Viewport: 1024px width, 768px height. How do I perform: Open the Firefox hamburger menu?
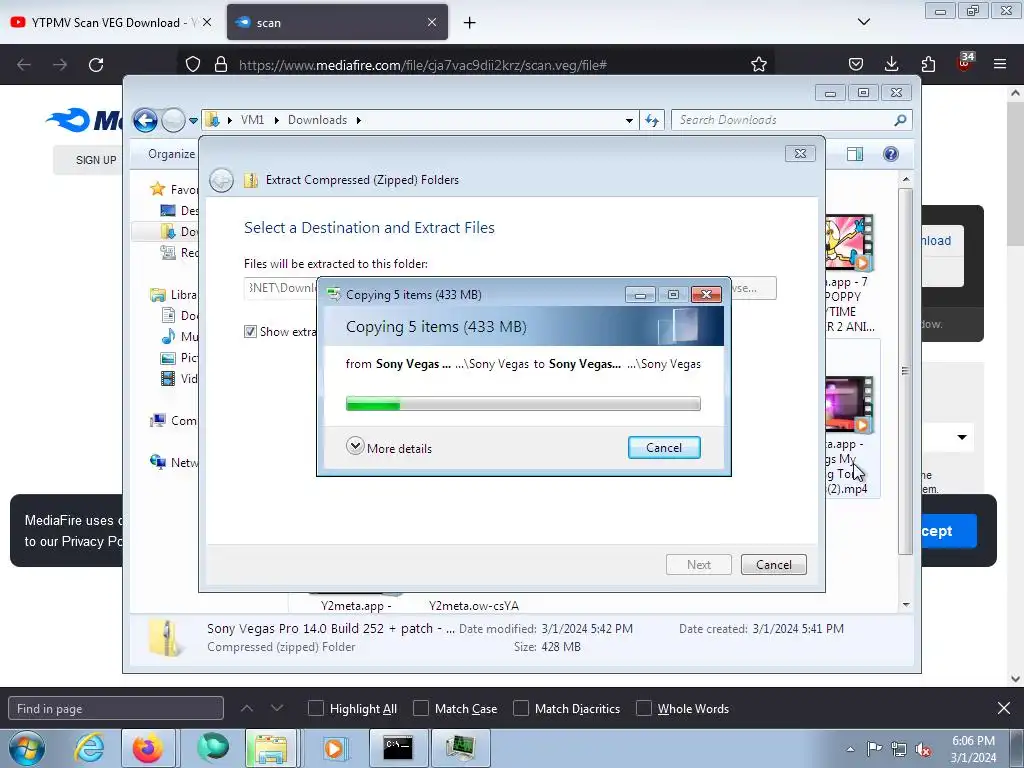tap(1000, 64)
